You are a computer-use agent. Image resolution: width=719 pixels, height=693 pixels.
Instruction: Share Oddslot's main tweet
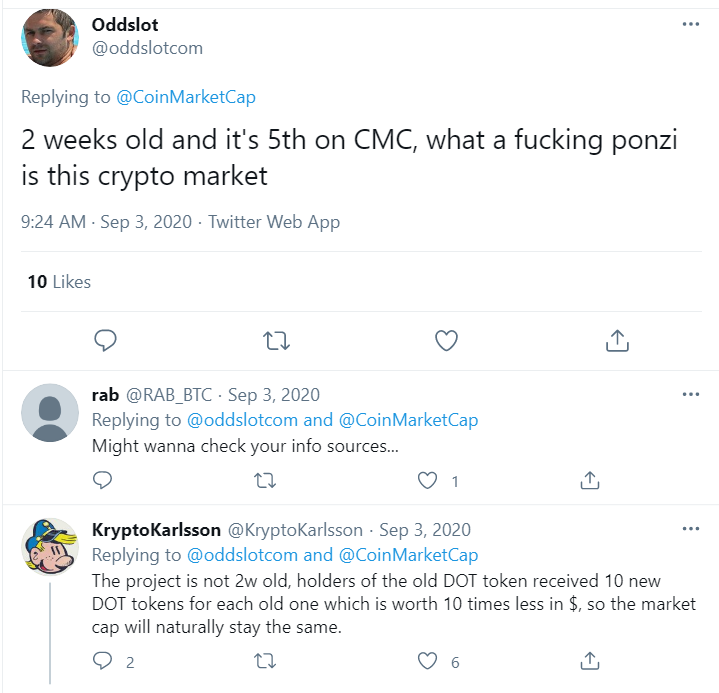pos(617,341)
